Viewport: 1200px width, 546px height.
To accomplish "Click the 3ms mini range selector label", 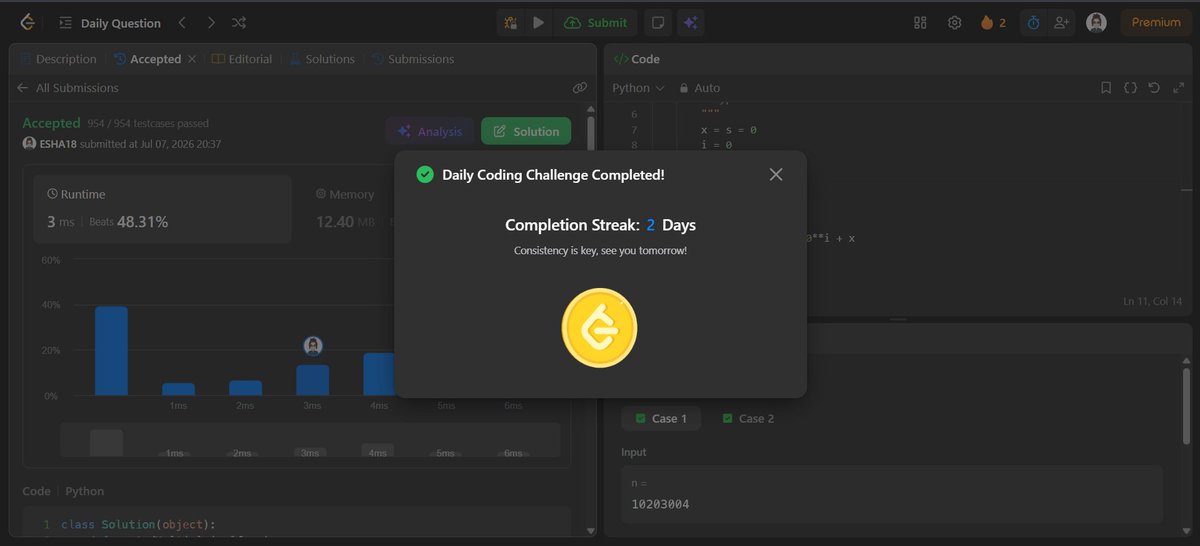I will 310,453.
